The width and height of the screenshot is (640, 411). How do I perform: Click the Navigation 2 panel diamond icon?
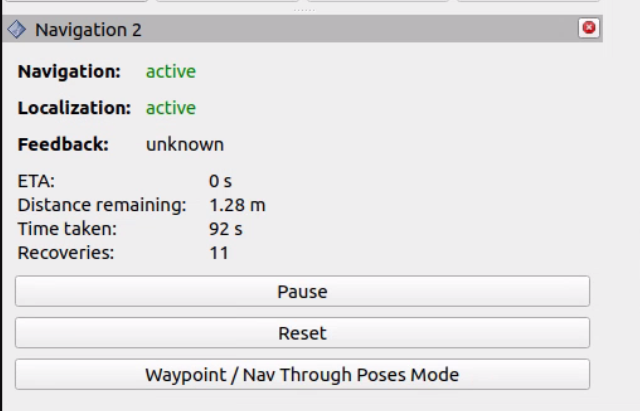pyautogui.click(x=17, y=29)
